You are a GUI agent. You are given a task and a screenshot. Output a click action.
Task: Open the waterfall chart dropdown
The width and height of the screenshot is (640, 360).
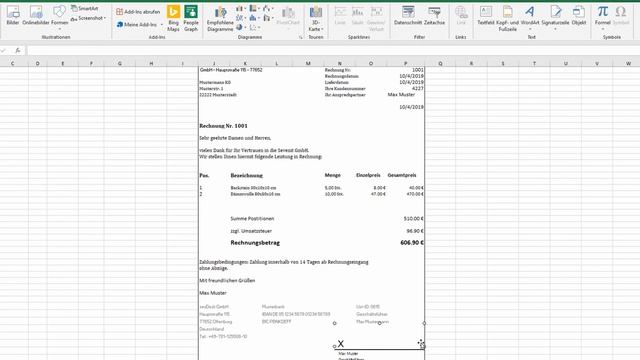coord(268,9)
